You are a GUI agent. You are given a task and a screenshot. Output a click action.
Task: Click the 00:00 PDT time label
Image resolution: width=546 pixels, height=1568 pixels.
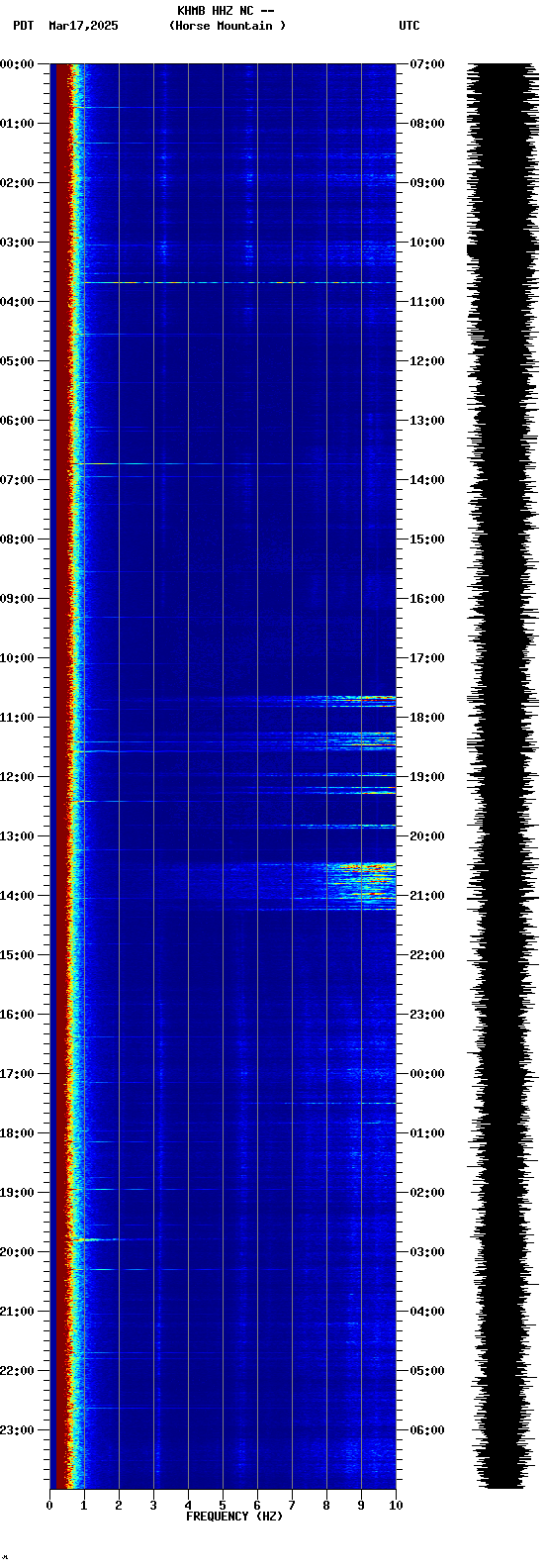(x=18, y=64)
